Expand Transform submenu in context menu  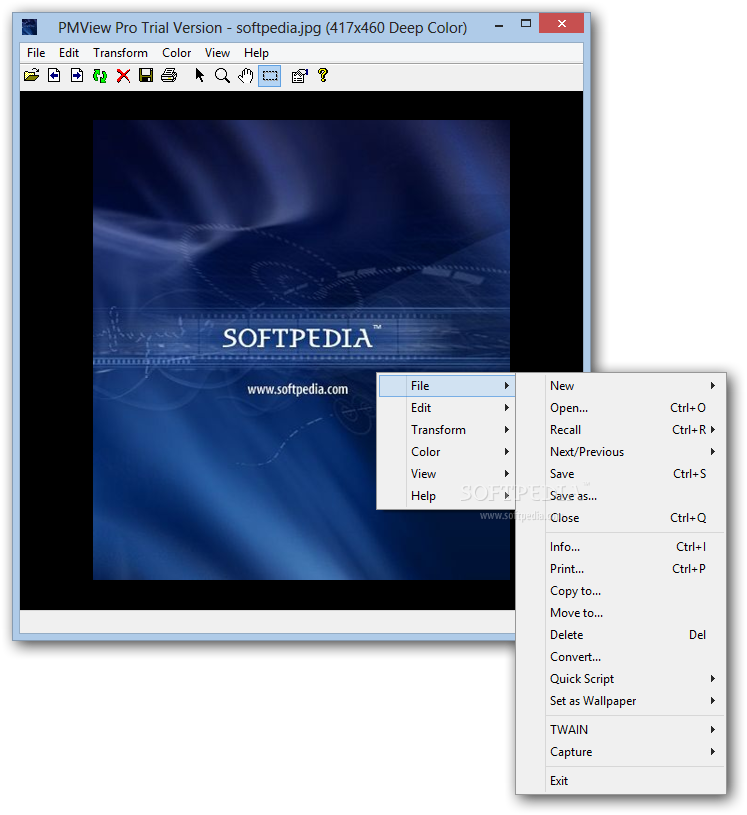(x=447, y=430)
